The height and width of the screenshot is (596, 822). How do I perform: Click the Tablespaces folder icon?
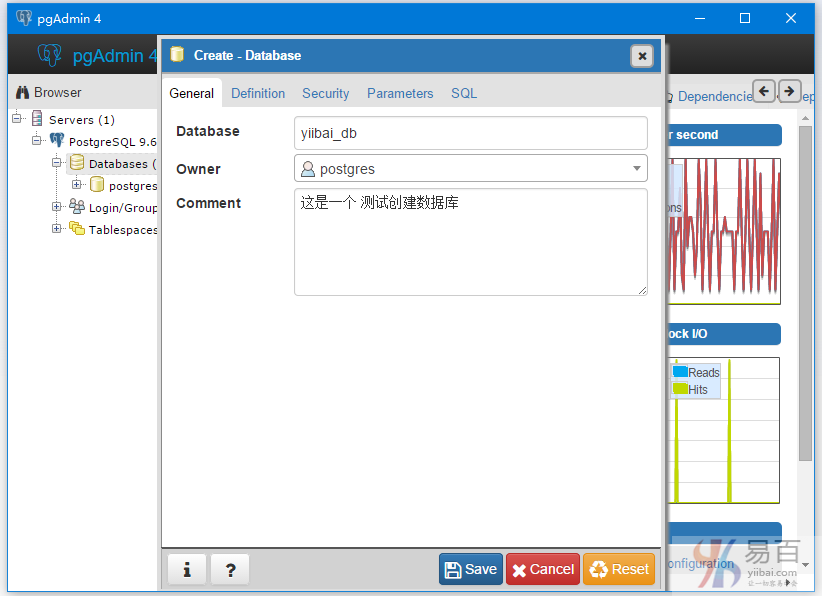point(75,229)
